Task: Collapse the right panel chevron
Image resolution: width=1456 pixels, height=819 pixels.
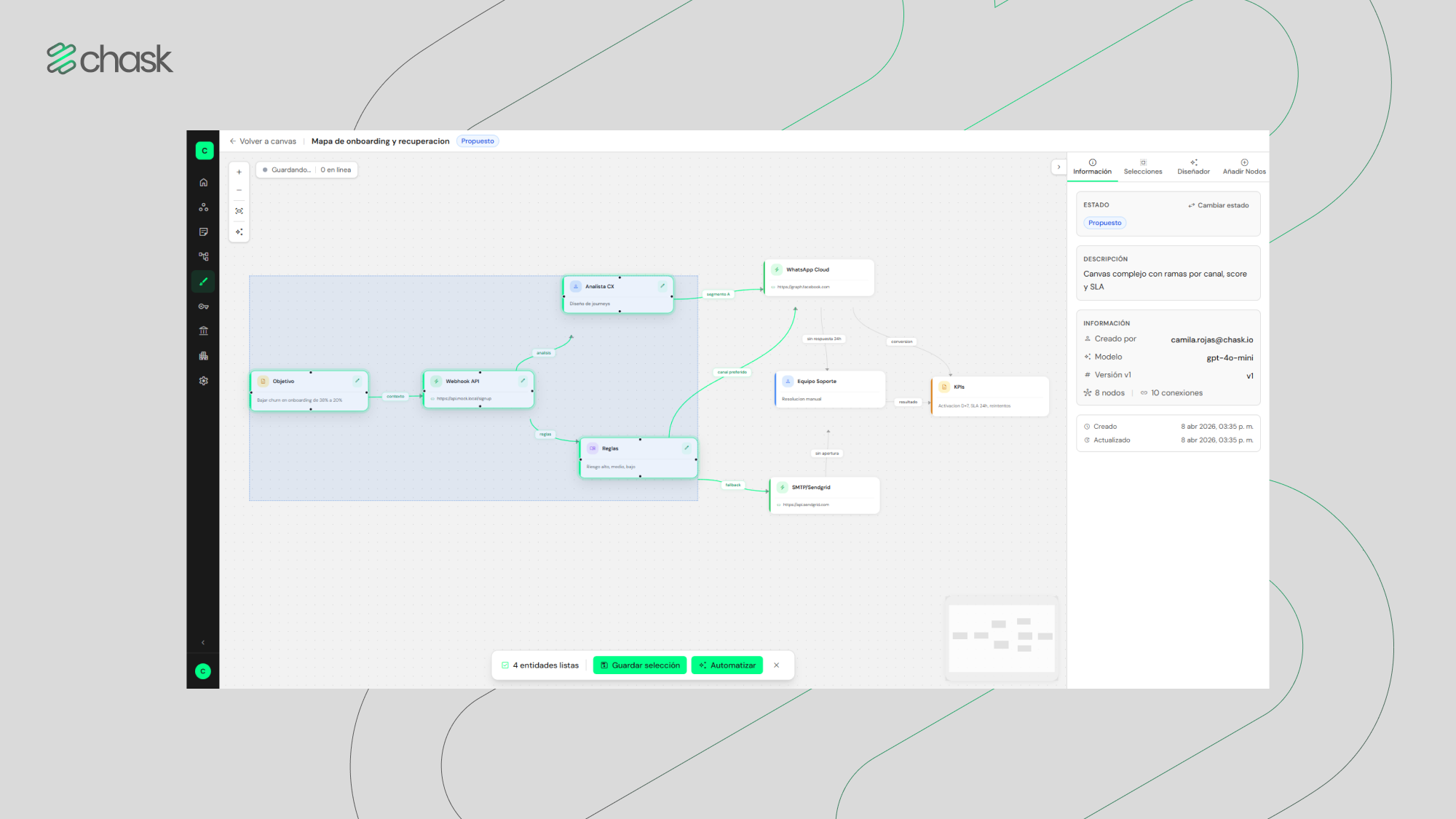Action: [x=1059, y=167]
